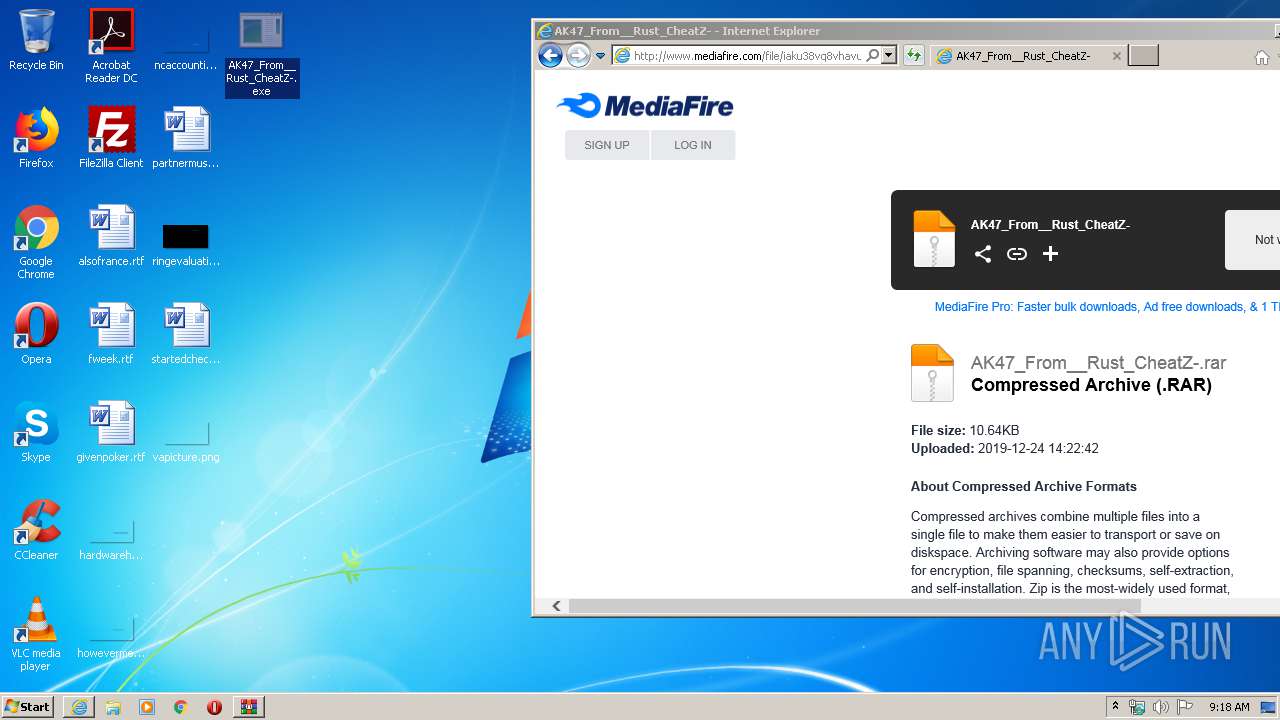Select the partnermus... document icon
The width and height of the screenshot is (1280, 720).
(186, 138)
